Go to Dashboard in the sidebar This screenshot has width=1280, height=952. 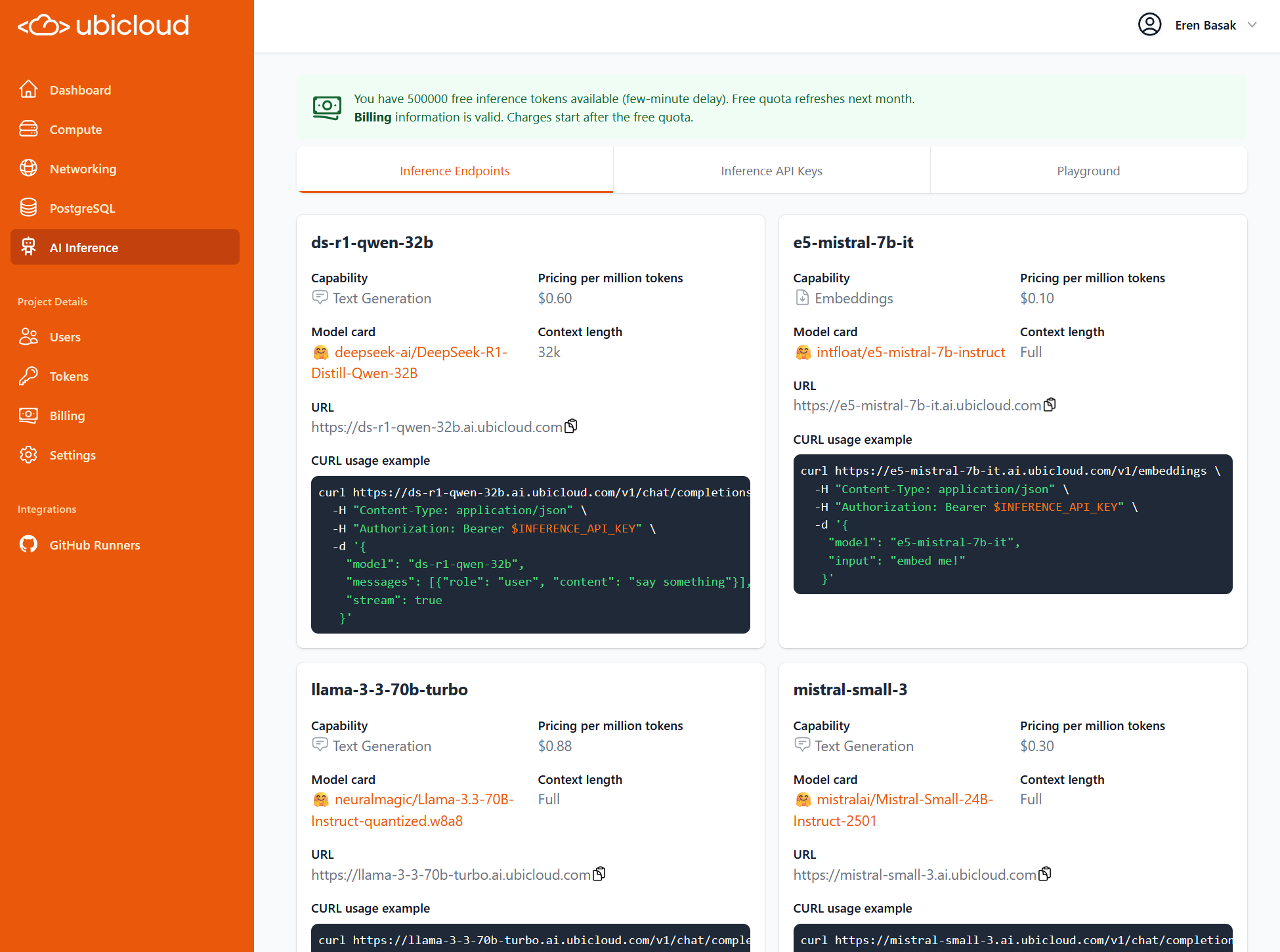(125, 90)
